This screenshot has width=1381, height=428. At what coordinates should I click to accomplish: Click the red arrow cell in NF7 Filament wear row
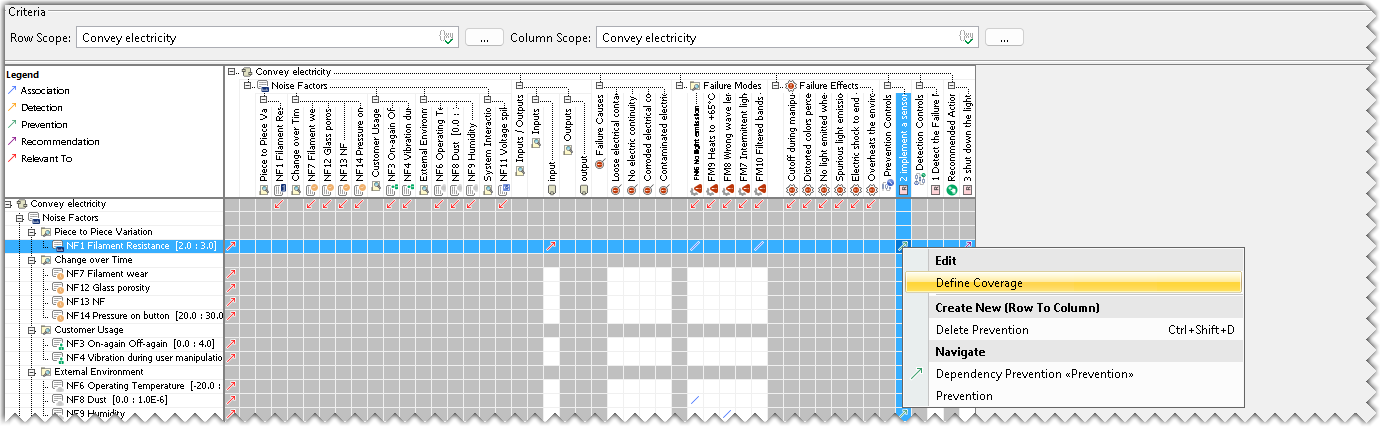point(232,274)
